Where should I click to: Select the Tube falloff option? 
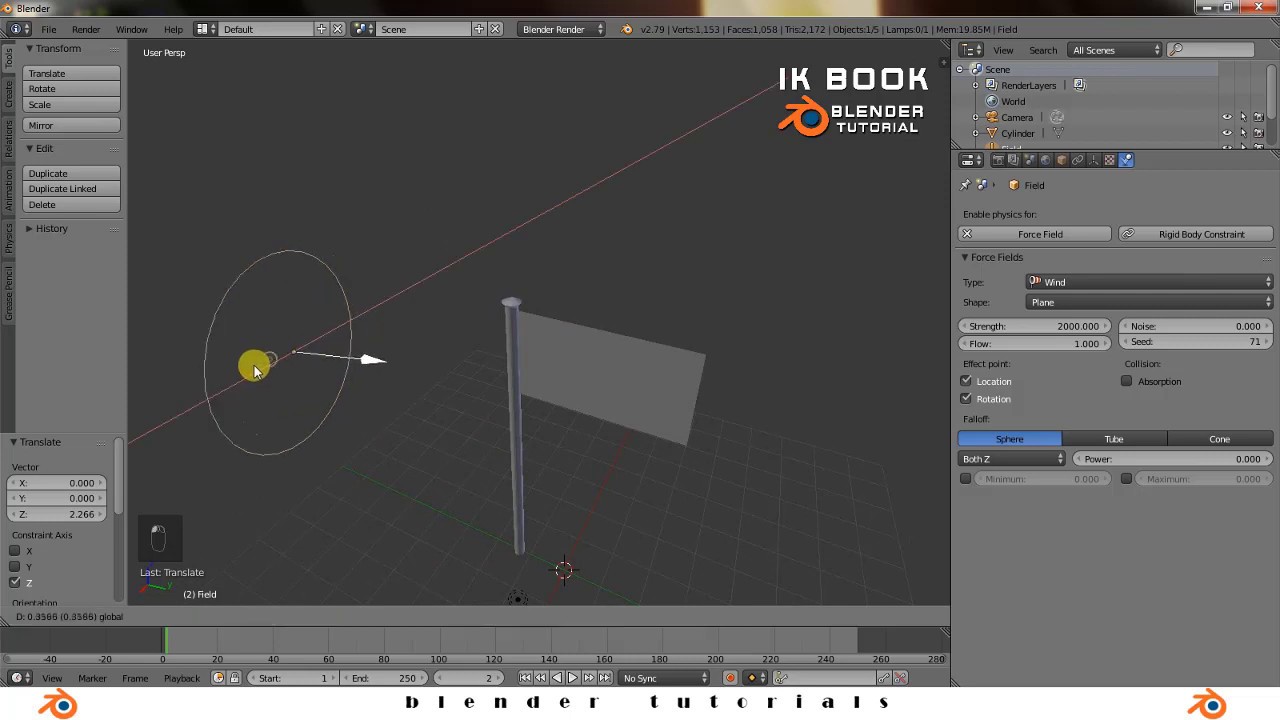[1114, 439]
